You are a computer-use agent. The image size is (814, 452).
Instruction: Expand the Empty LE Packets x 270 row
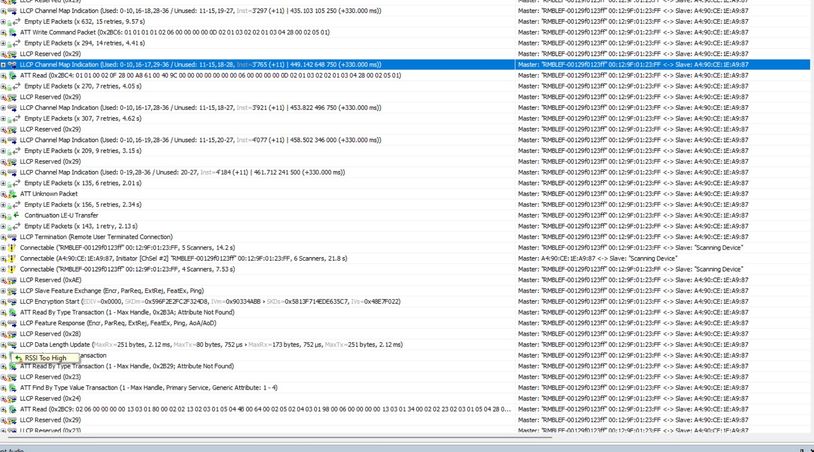pos(3,87)
